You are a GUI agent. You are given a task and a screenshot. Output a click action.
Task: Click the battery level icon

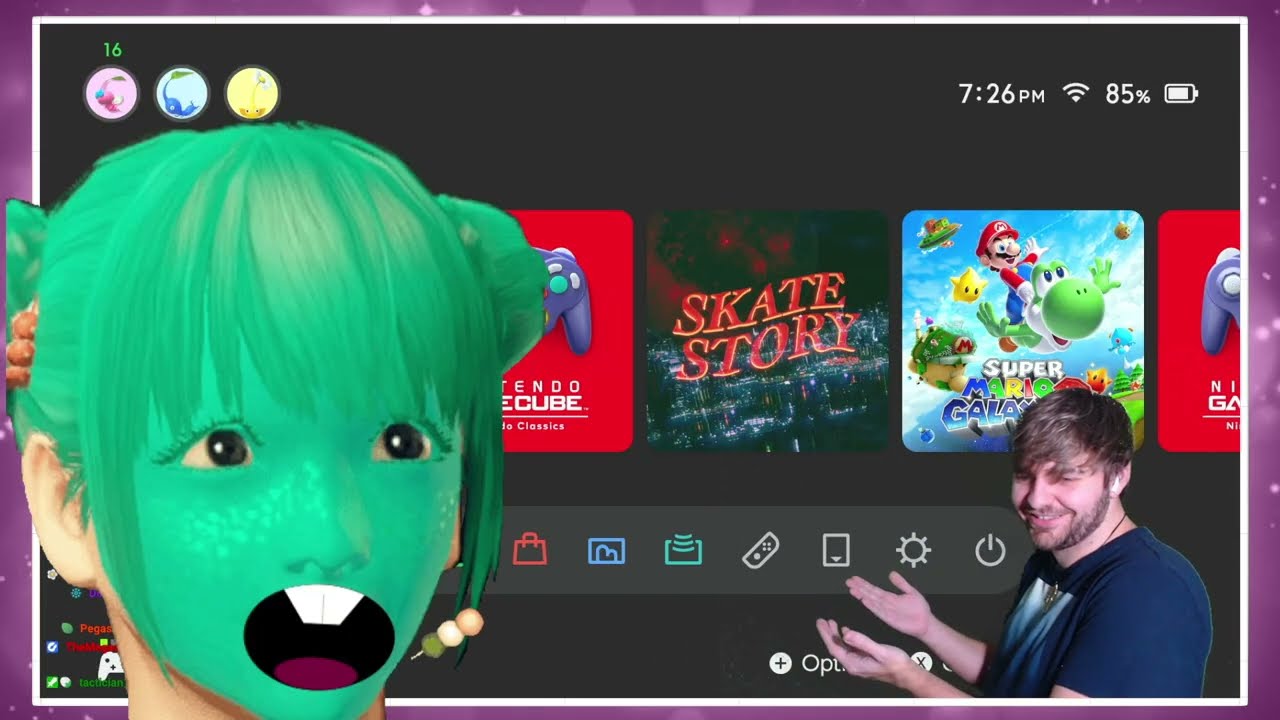point(1181,94)
